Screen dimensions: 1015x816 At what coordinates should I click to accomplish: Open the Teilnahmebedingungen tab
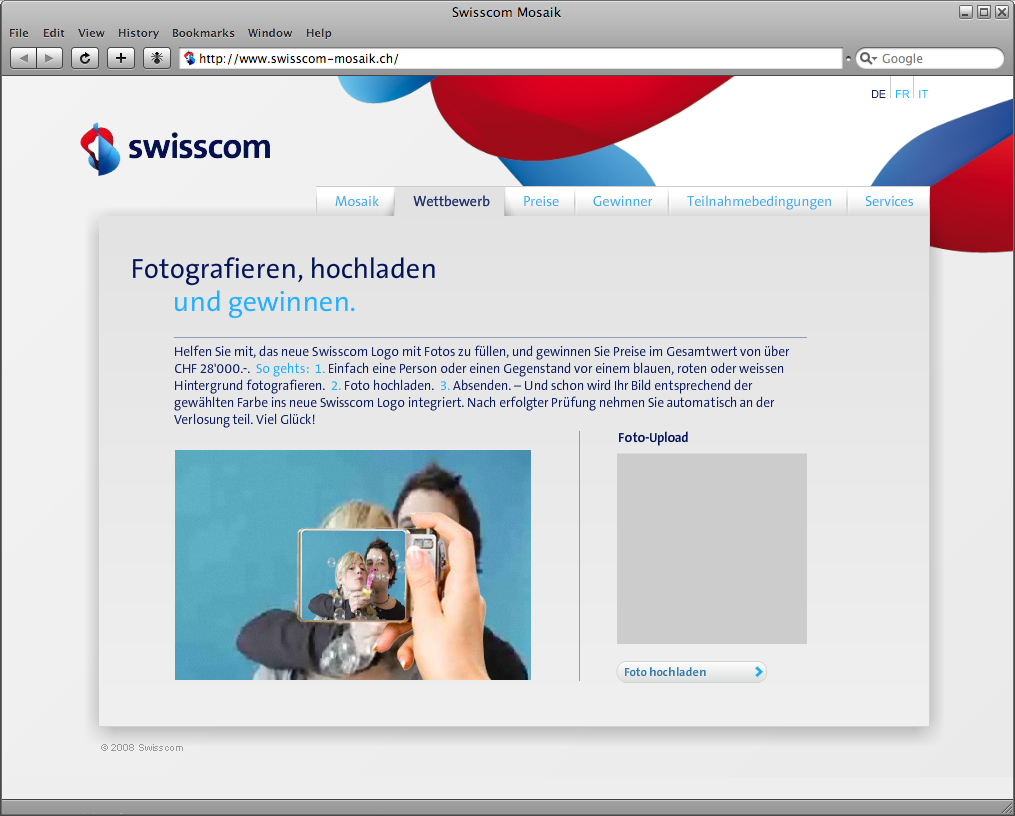[759, 201]
